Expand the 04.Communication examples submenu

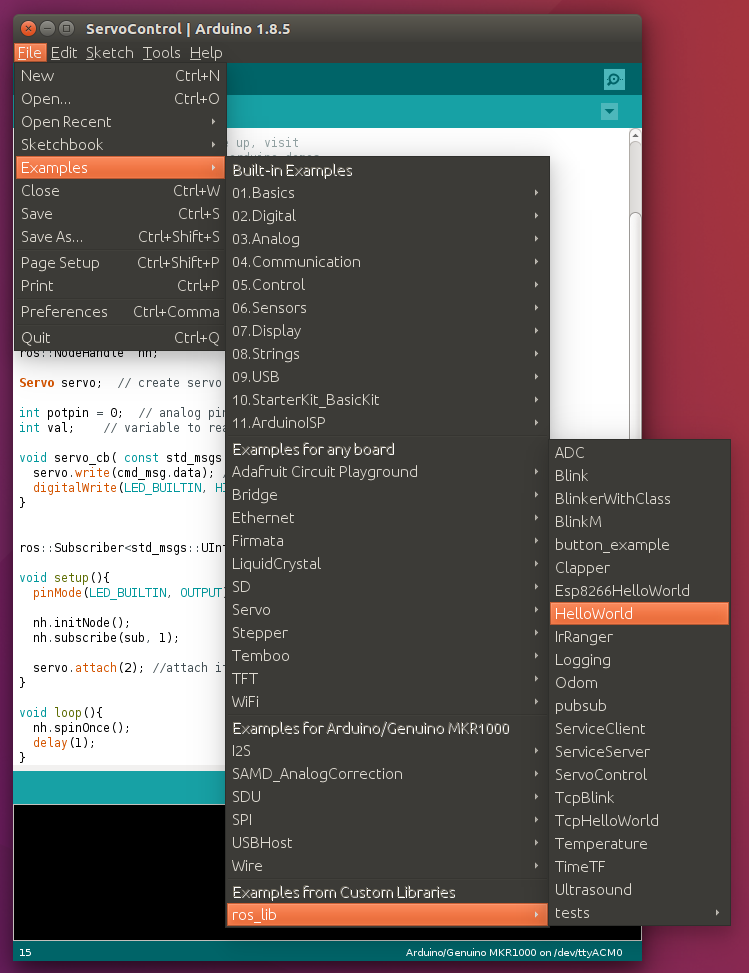[387, 262]
